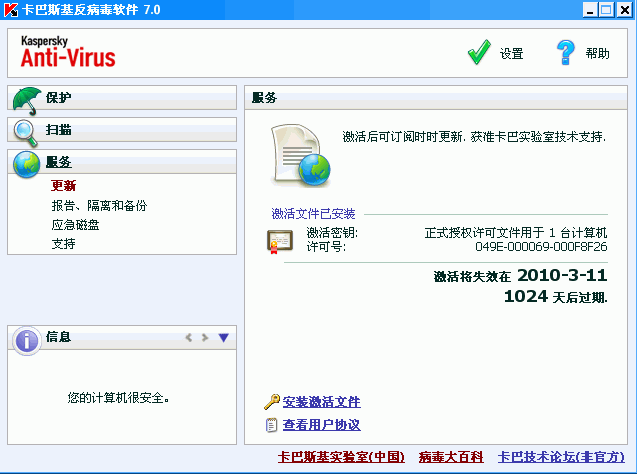Open 报告、隔离和备份
This screenshot has width=637, height=474.
(x=99, y=206)
